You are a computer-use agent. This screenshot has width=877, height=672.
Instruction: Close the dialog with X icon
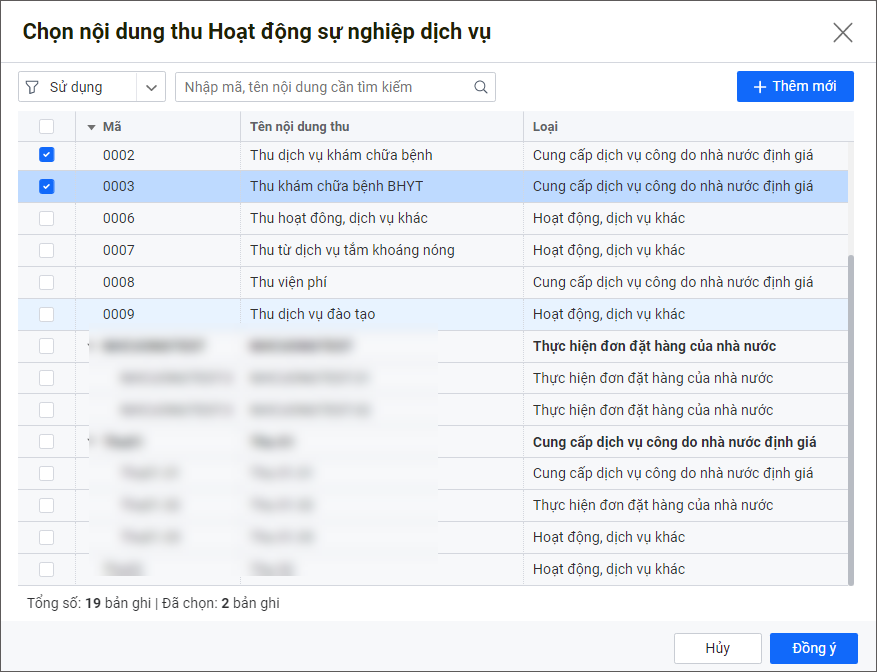point(842,33)
